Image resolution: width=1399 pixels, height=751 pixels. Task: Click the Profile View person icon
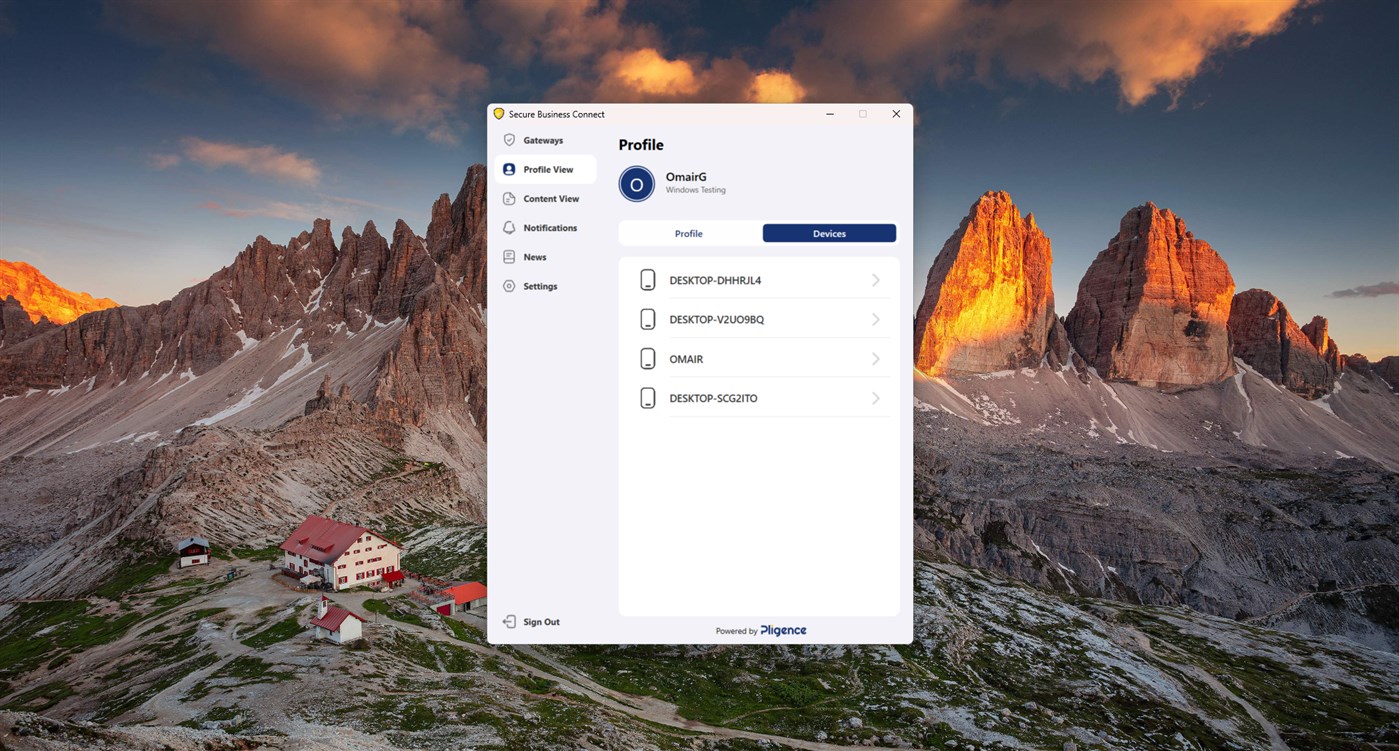click(x=509, y=169)
